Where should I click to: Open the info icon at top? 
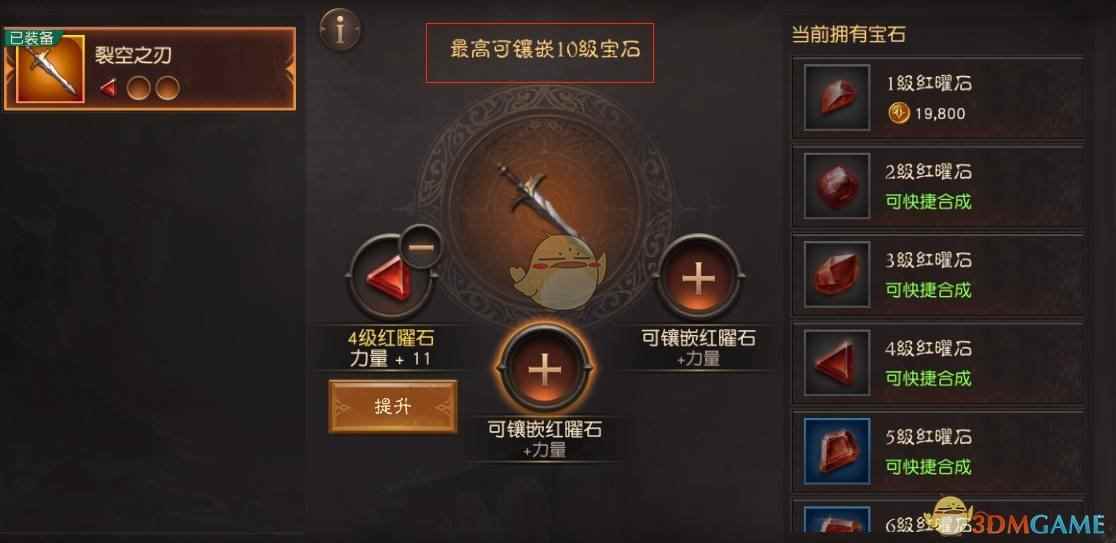[x=339, y=30]
